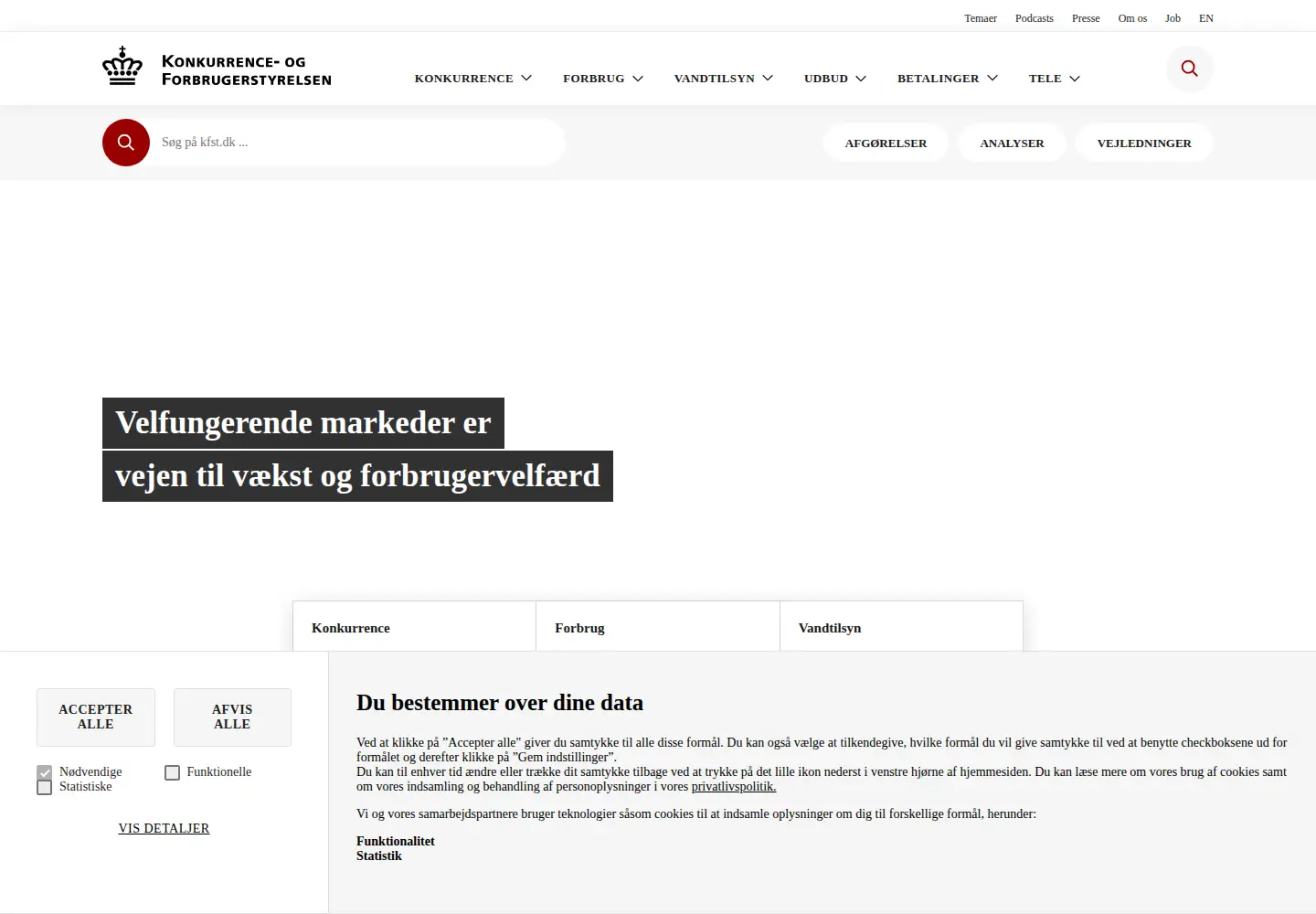Screen dimensions: 1316x914
Task: Open the Vandtilsyn card
Action: (901, 627)
